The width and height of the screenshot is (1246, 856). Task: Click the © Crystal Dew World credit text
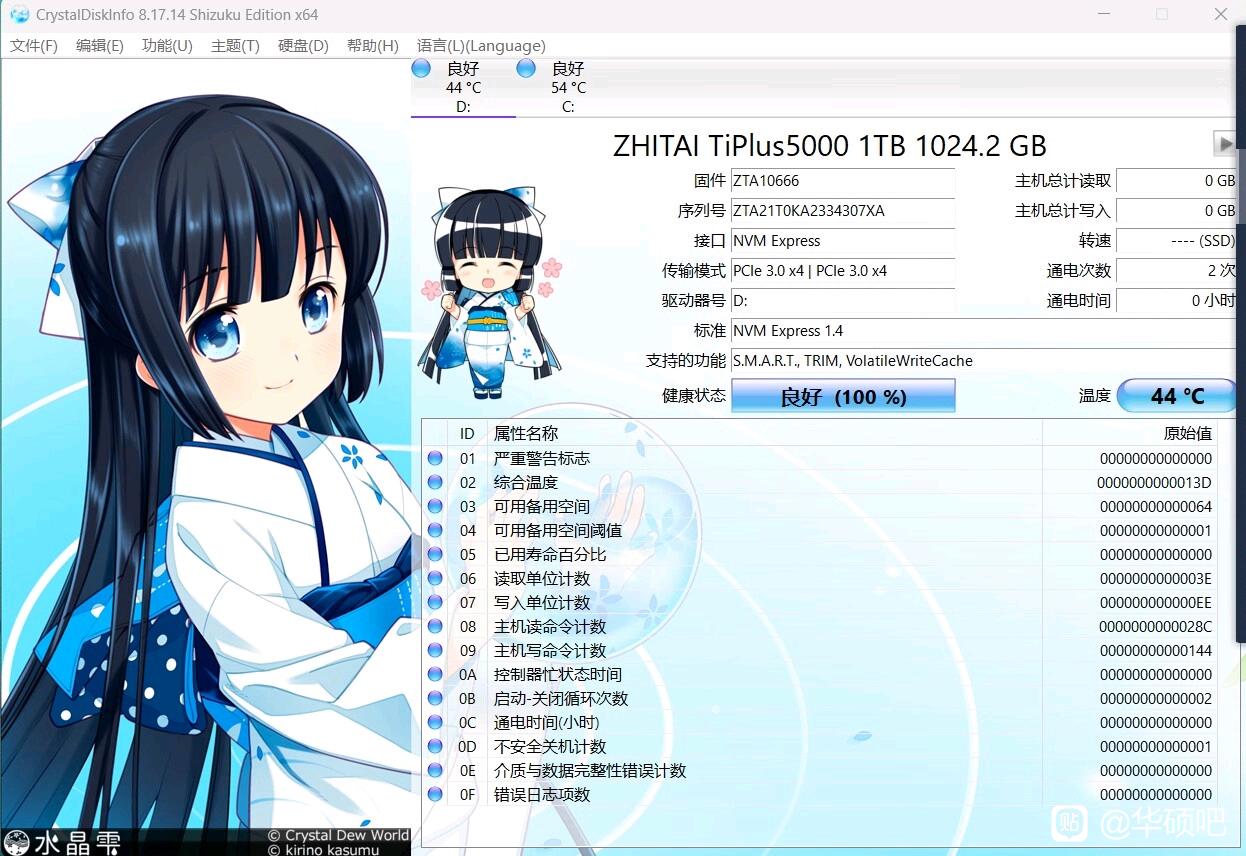338,835
